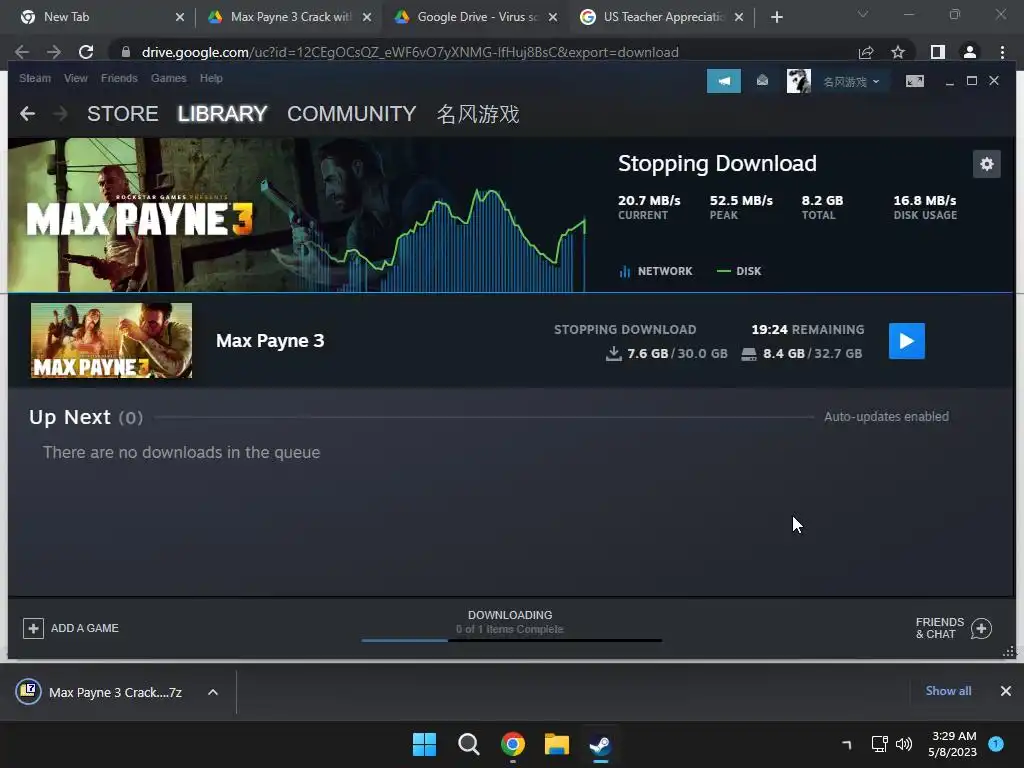
Task: Open the Steam menu
Action: [x=35, y=78]
